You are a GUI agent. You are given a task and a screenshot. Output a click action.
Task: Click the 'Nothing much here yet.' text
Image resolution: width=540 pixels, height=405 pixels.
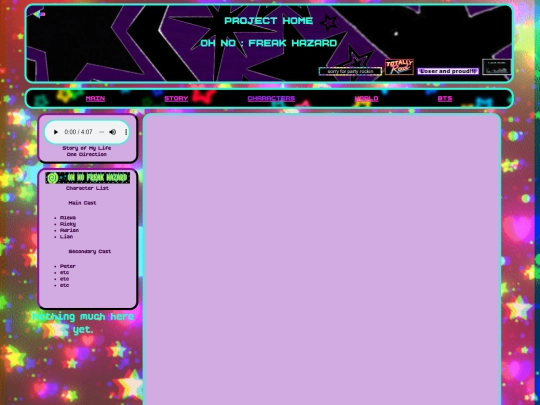(x=83, y=323)
